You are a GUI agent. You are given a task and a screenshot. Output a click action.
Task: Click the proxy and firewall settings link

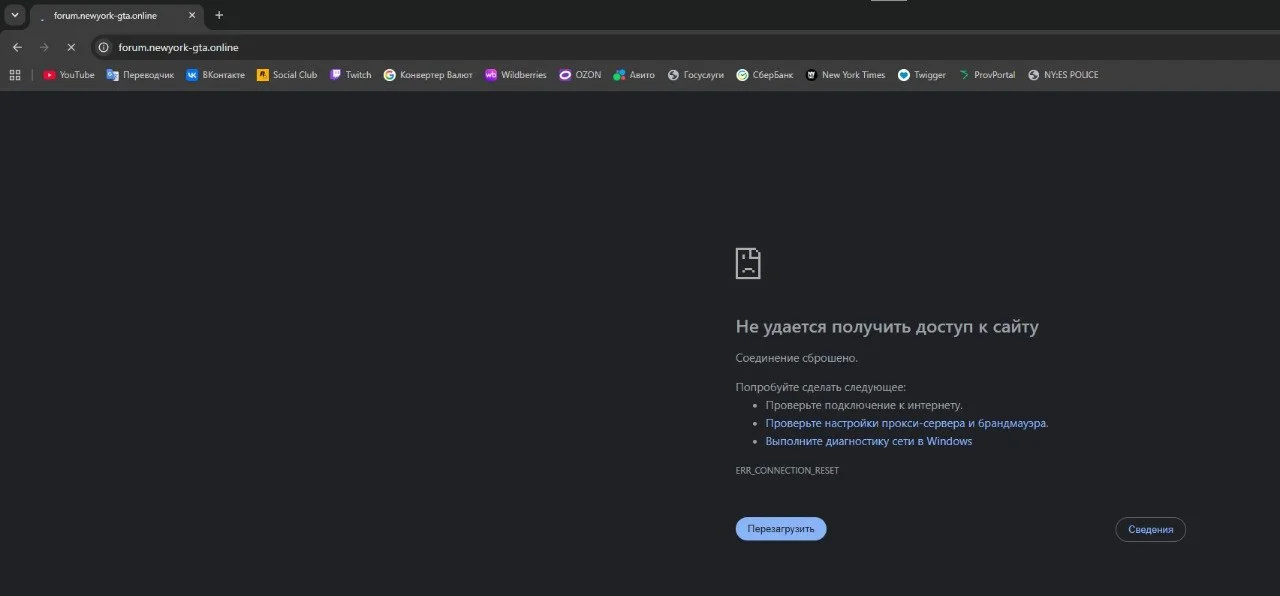point(907,423)
